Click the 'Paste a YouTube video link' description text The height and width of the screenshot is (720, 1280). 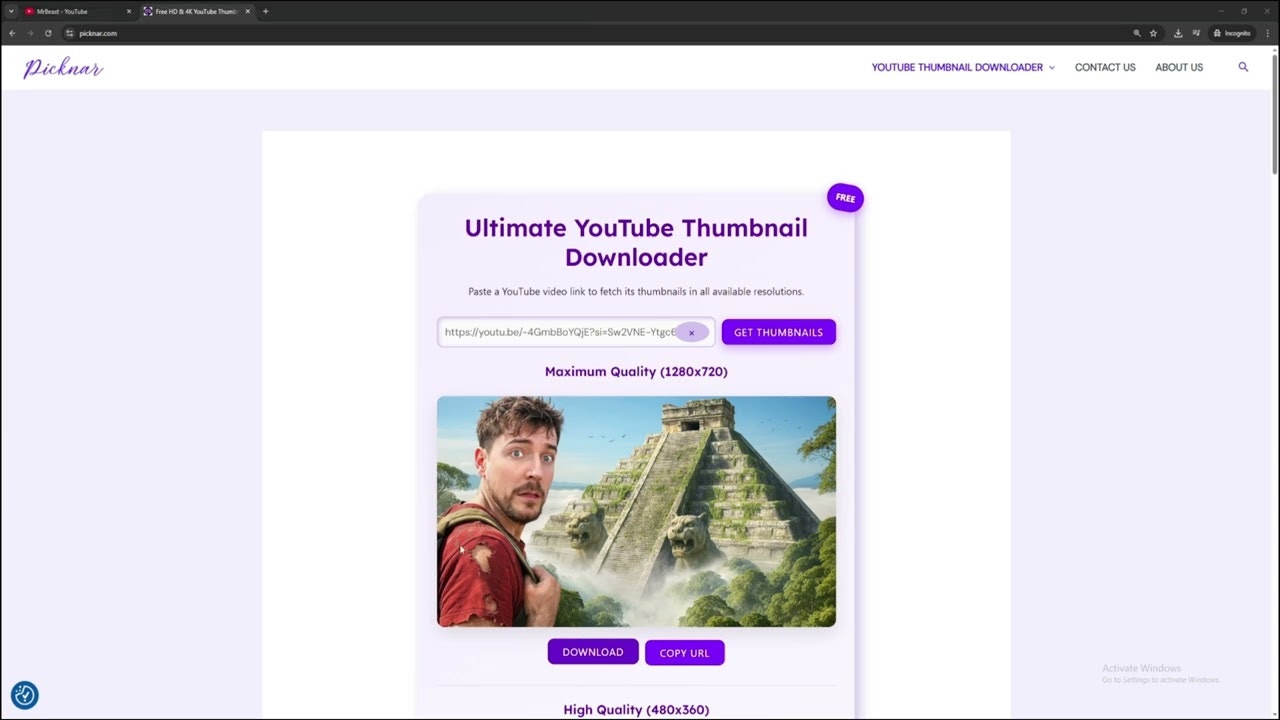point(636,292)
